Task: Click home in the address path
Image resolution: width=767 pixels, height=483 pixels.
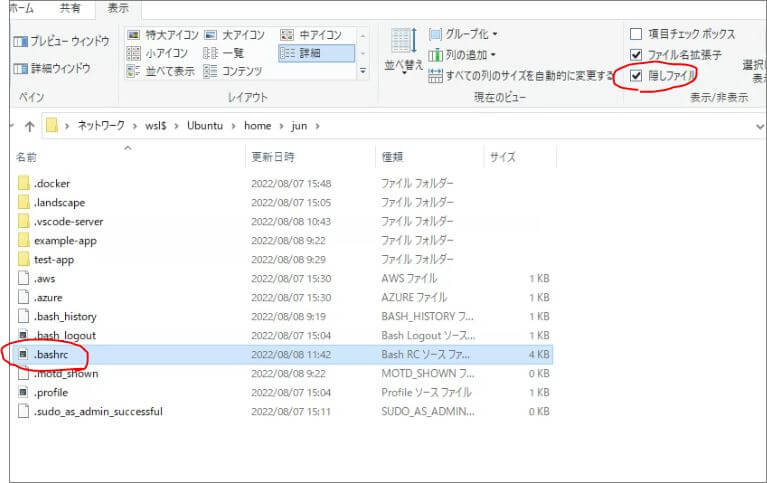Action: [257, 126]
